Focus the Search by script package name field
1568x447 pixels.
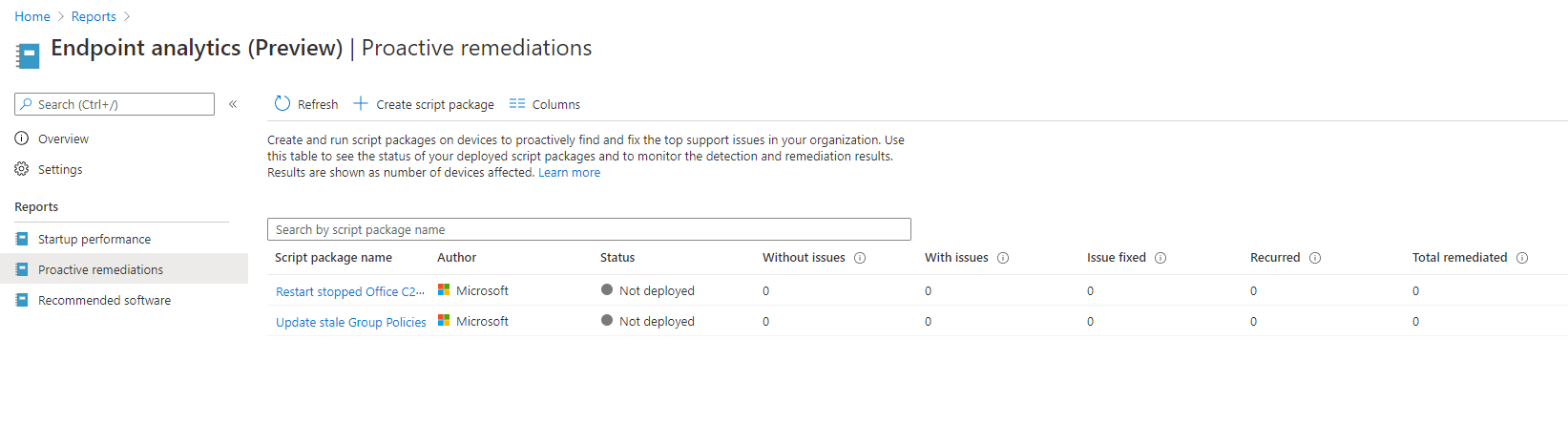click(x=588, y=229)
